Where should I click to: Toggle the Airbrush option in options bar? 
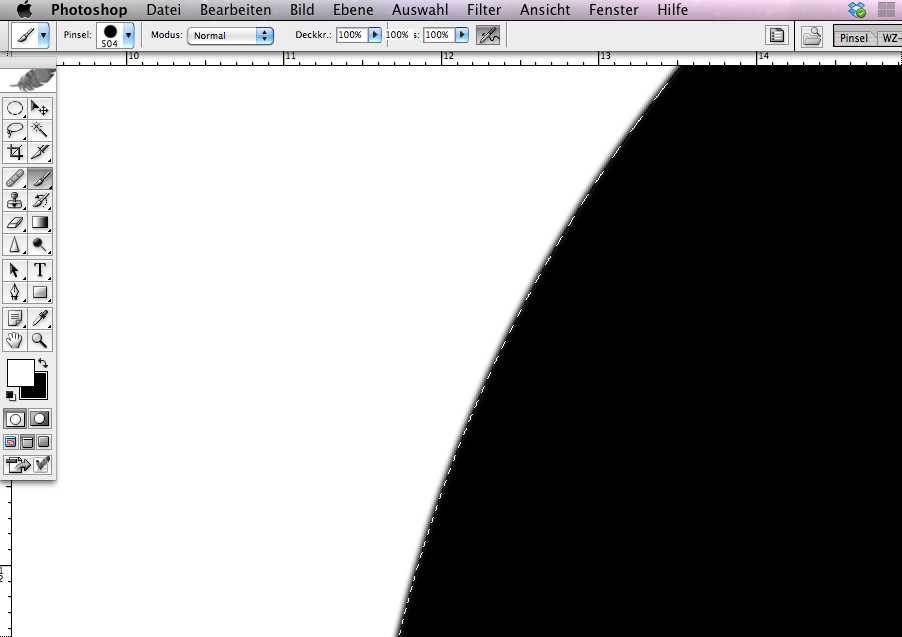click(488, 35)
